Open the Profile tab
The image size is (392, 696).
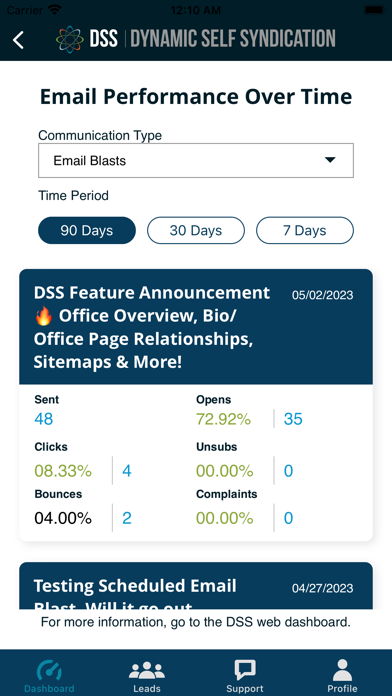tap(342, 676)
